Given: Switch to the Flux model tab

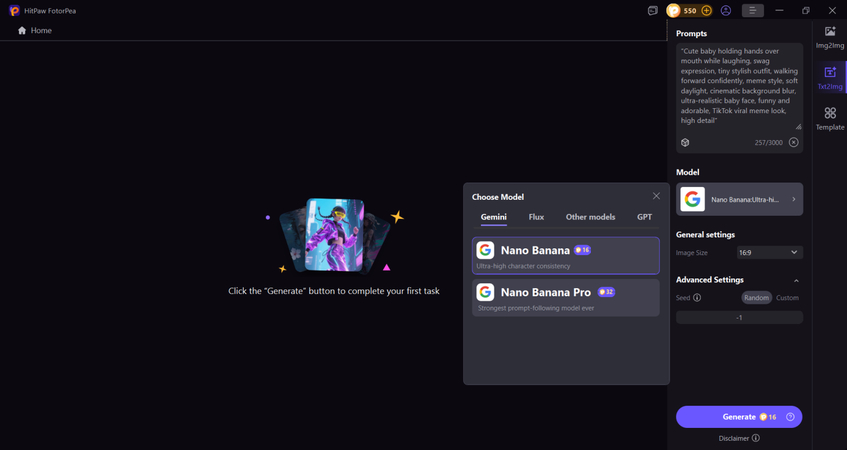Looking at the screenshot, I should 536,217.
